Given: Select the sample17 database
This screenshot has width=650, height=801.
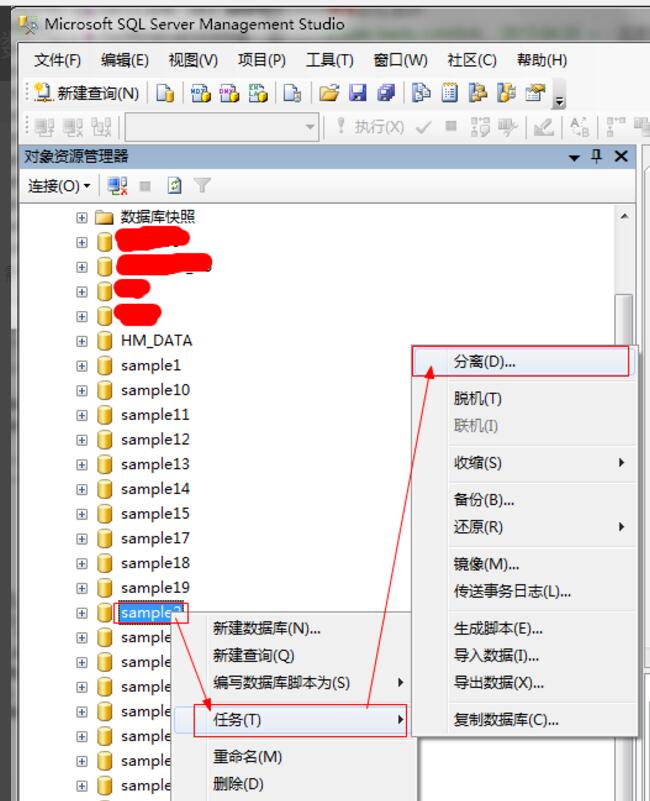Looking at the screenshot, I should coord(155,538).
